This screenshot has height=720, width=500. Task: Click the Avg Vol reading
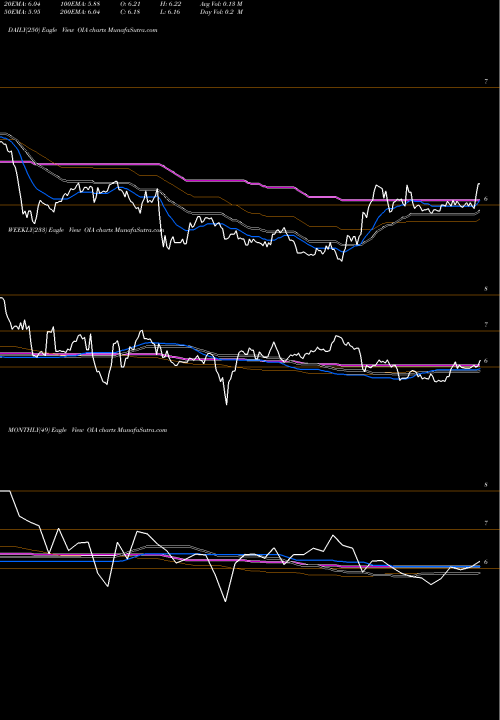pyautogui.click(x=221, y=4)
